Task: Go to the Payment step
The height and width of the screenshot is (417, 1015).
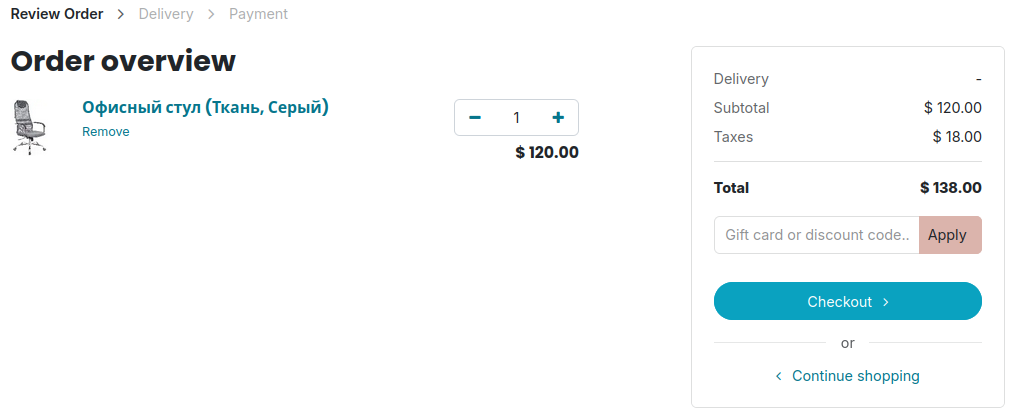Action: [x=258, y=14]
